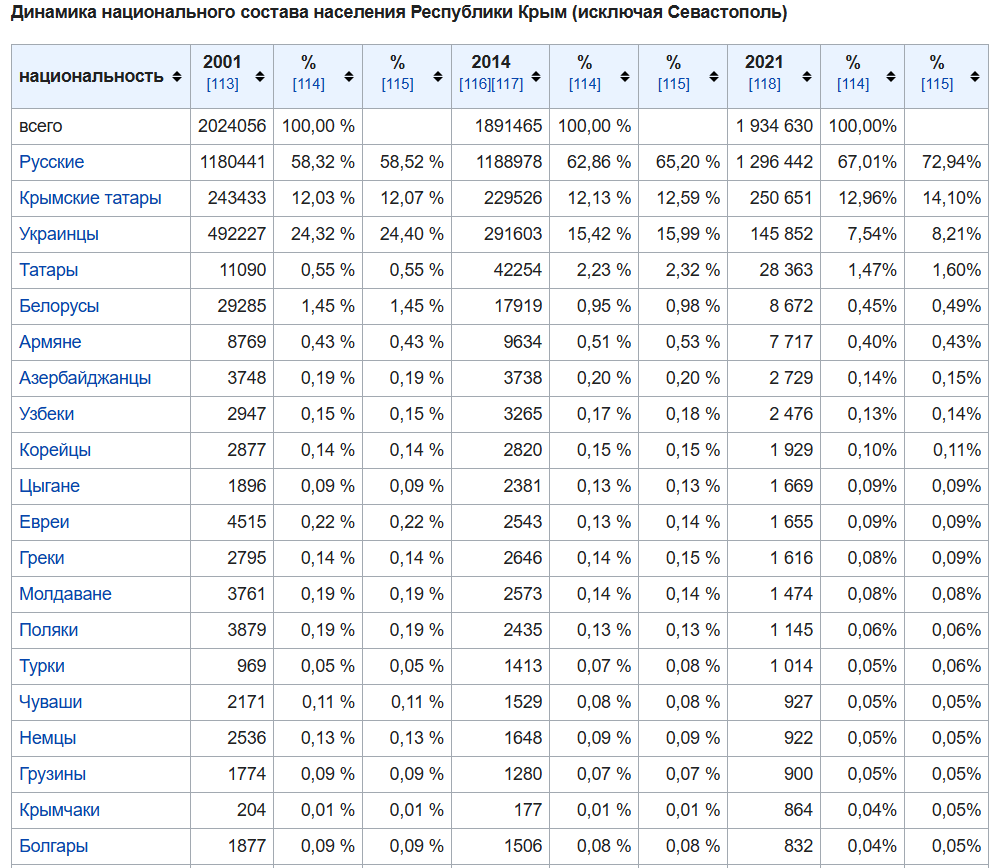Screen dimensions: 992x868
Task: Select the total value 2024056
Action: click(232, 127)
